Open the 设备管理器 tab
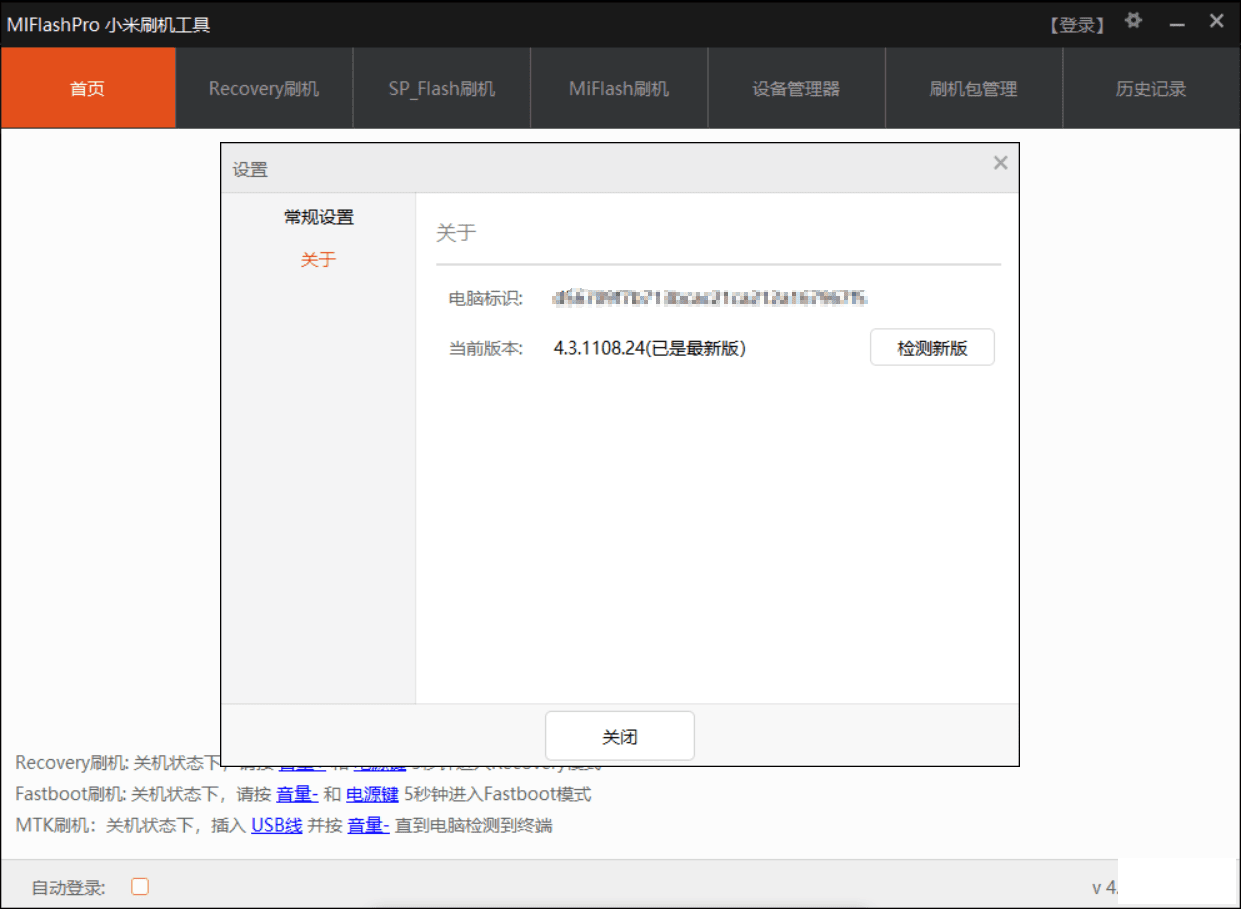This screenshot has width=1241, height=909. pyautogui.click(x=796, y=88)
